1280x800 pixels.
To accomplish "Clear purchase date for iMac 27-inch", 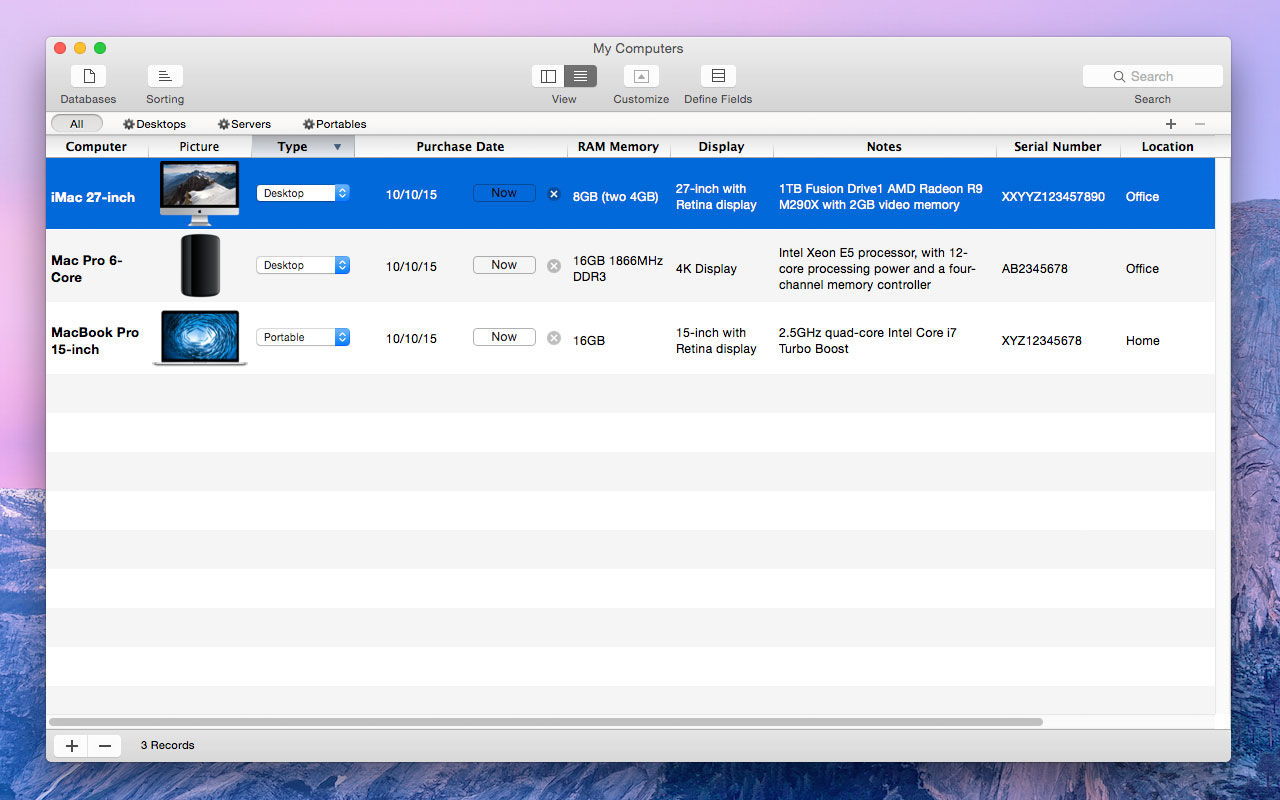I will click(554, 194).
